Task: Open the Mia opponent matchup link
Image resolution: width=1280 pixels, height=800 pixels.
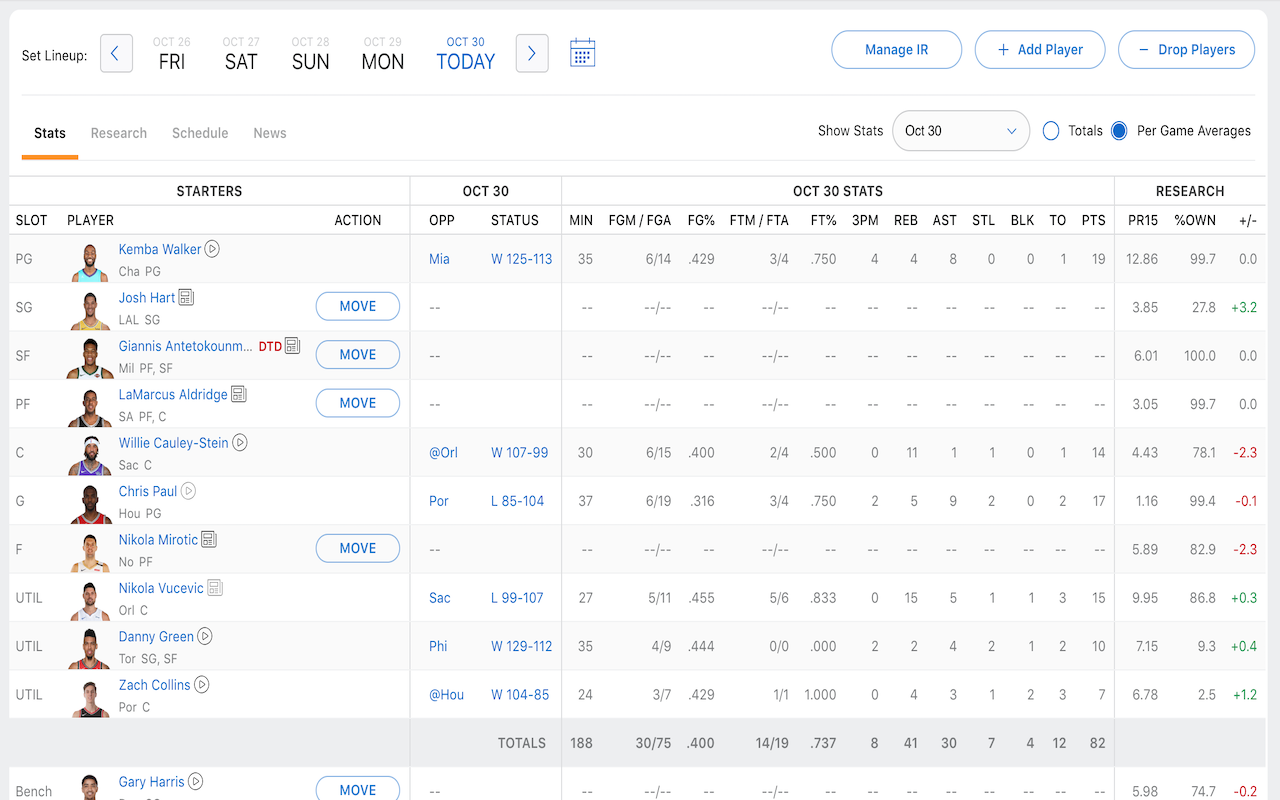Action: tap(437, 258)
